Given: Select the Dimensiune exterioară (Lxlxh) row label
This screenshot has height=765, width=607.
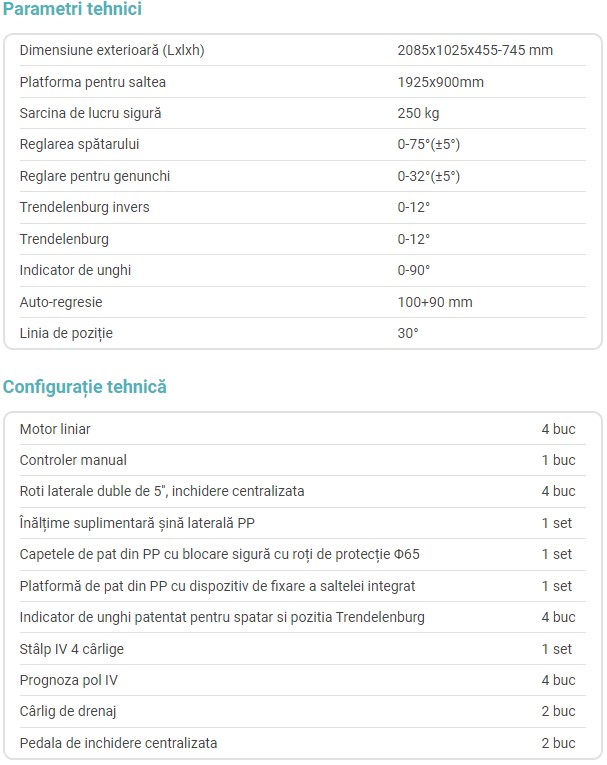Looking at the screenshot, I should 112,50.
